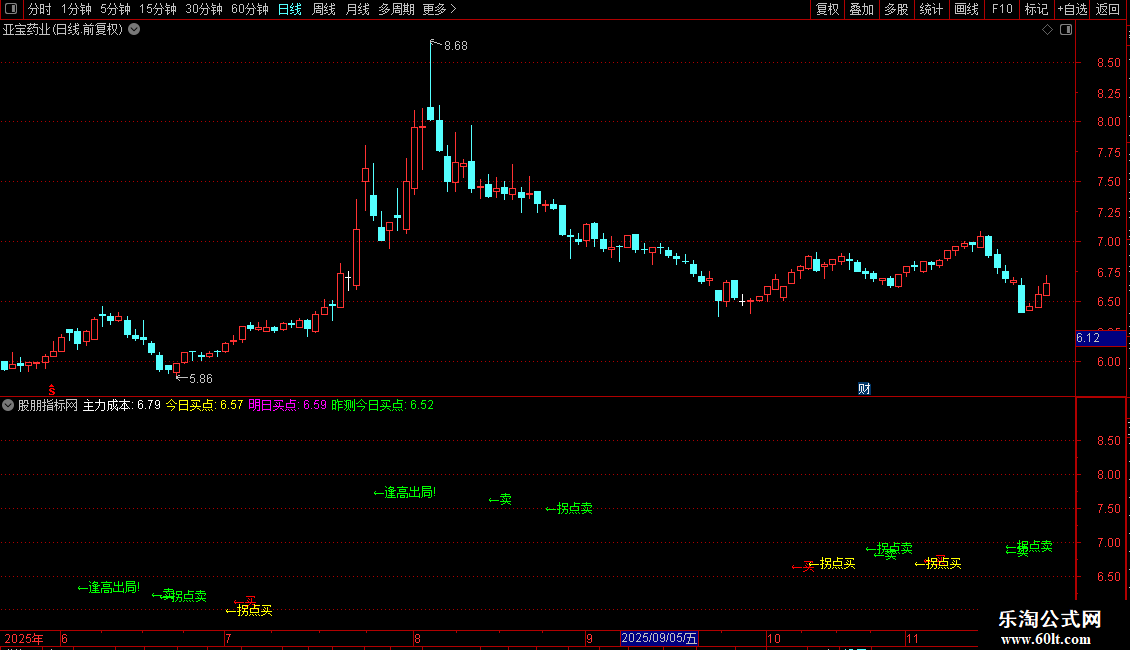Click the 返回 back button
This screenshot has height=650, width=1130.
[x=1108, y=9]
